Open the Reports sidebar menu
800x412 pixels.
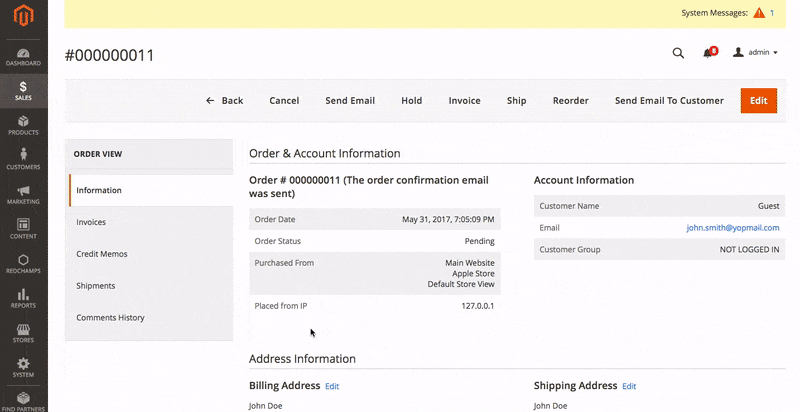tap(23, 299)
